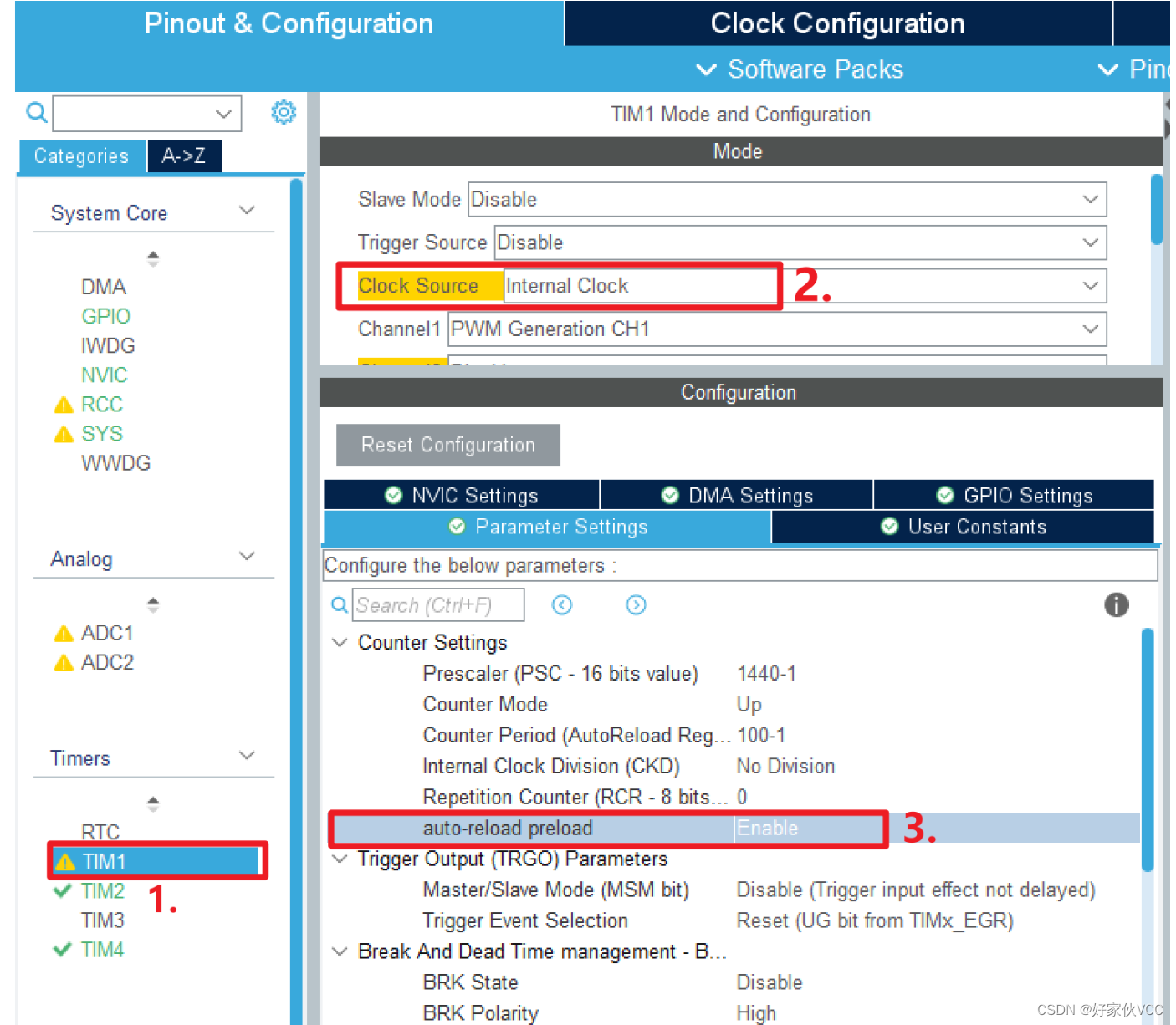The height and width of the screenshot is (1025, 1176).
Task: Select IWDG in System Core list
Action: pyautogui.click(x=108, y=345)
